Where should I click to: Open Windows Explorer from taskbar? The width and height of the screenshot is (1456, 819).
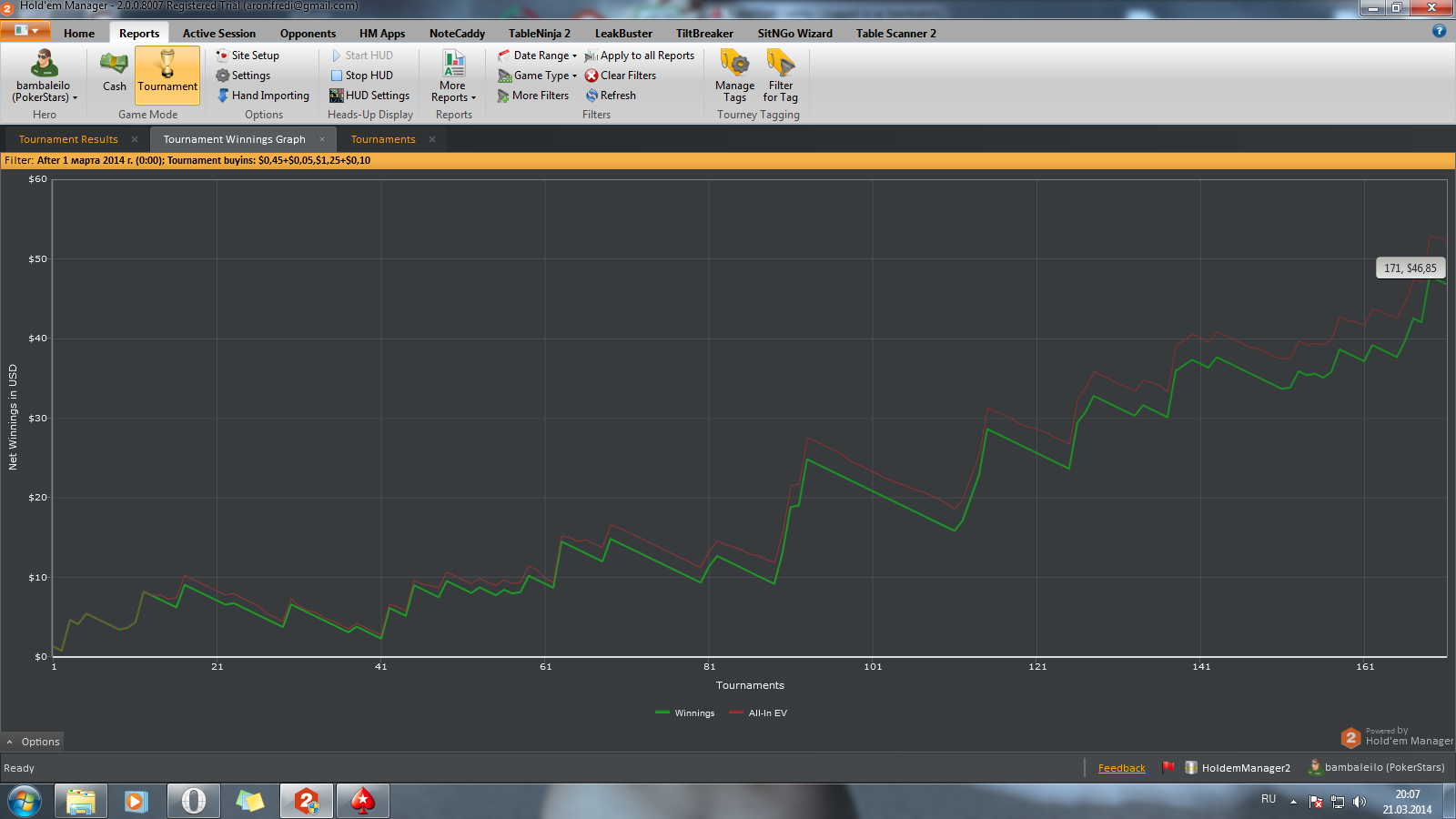81,802
